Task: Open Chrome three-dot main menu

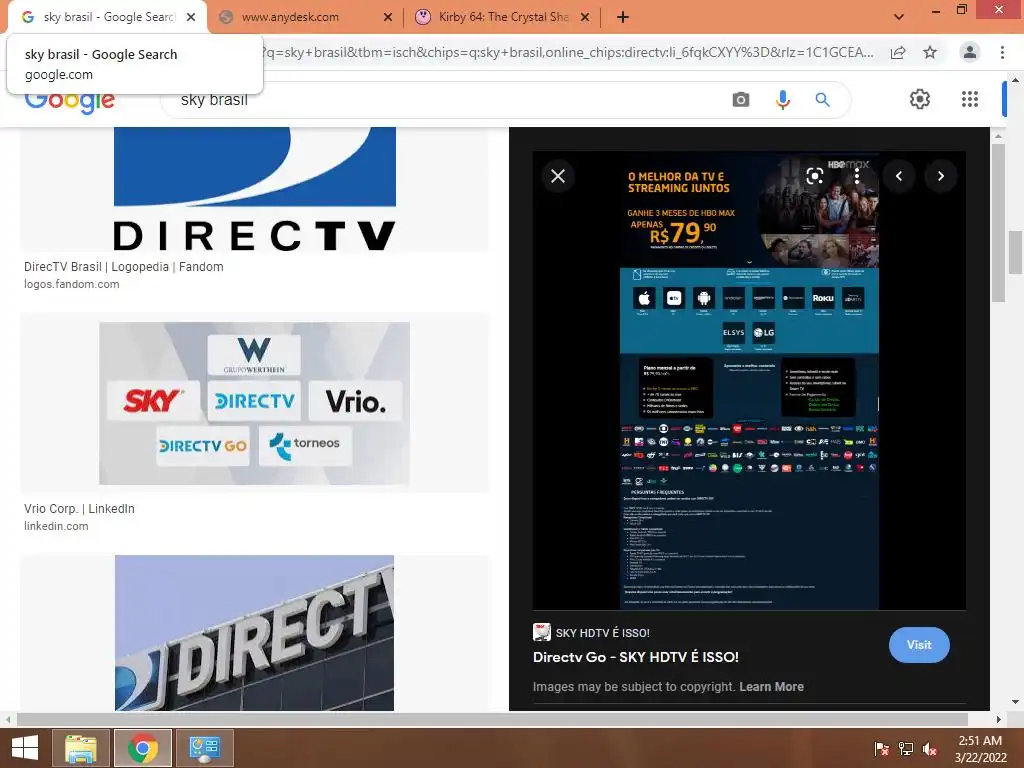Action: pyautogui.click(x=1002, y=52)
